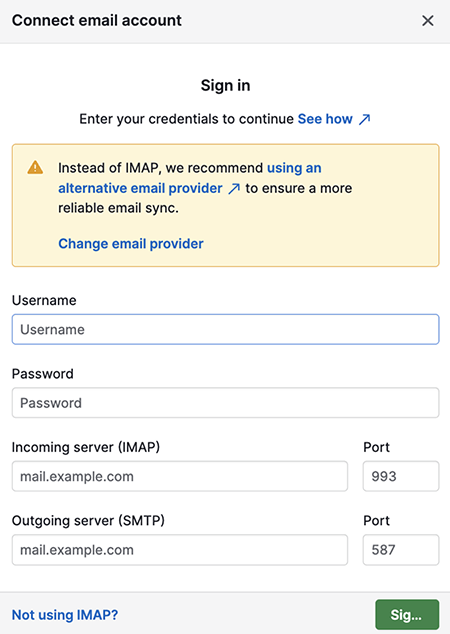Focus the Password input field
This screenshot has width=450, height=634.
pyautogui.click(x=225, y=403)
